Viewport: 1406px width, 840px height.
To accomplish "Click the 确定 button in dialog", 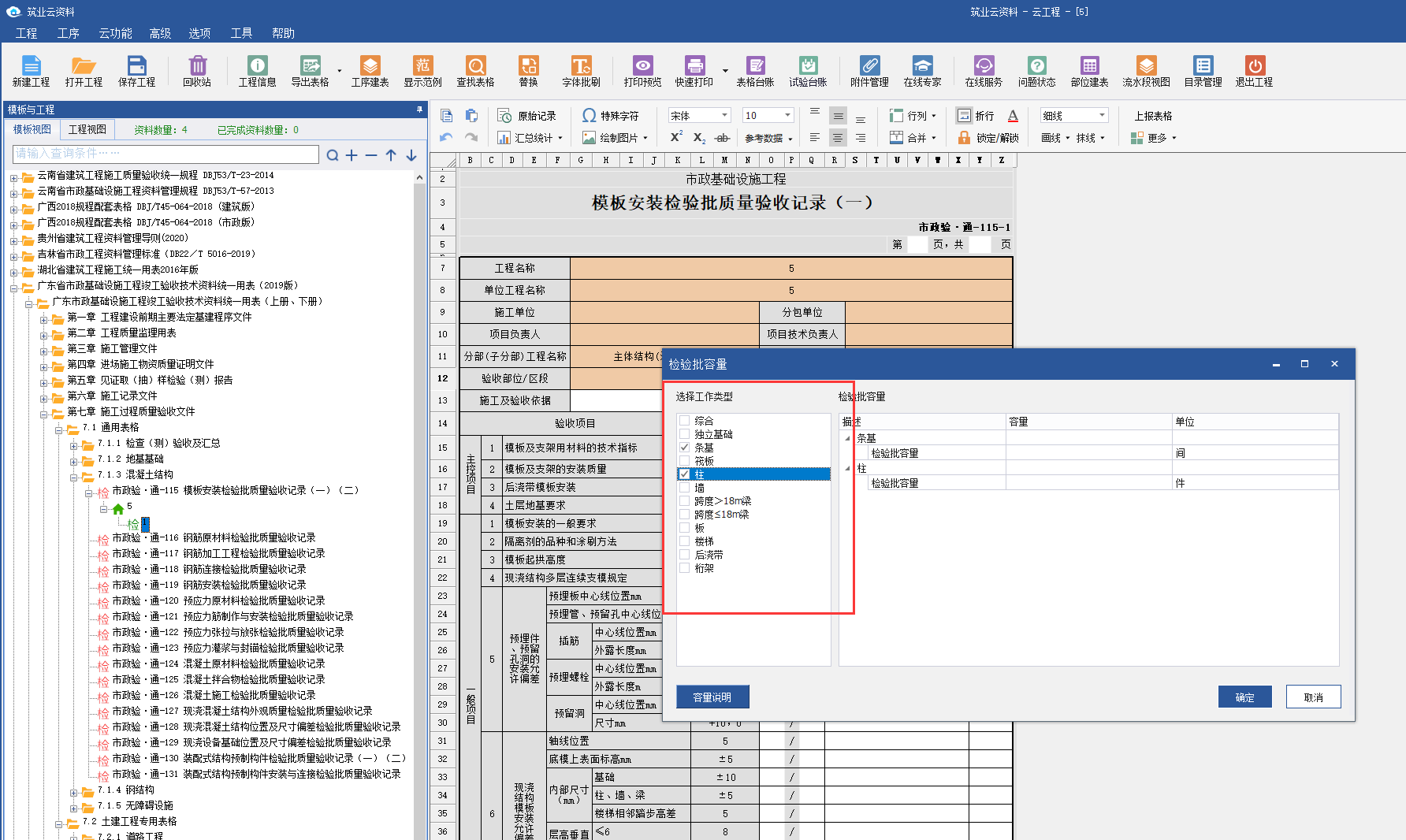I will (1245, 697).
